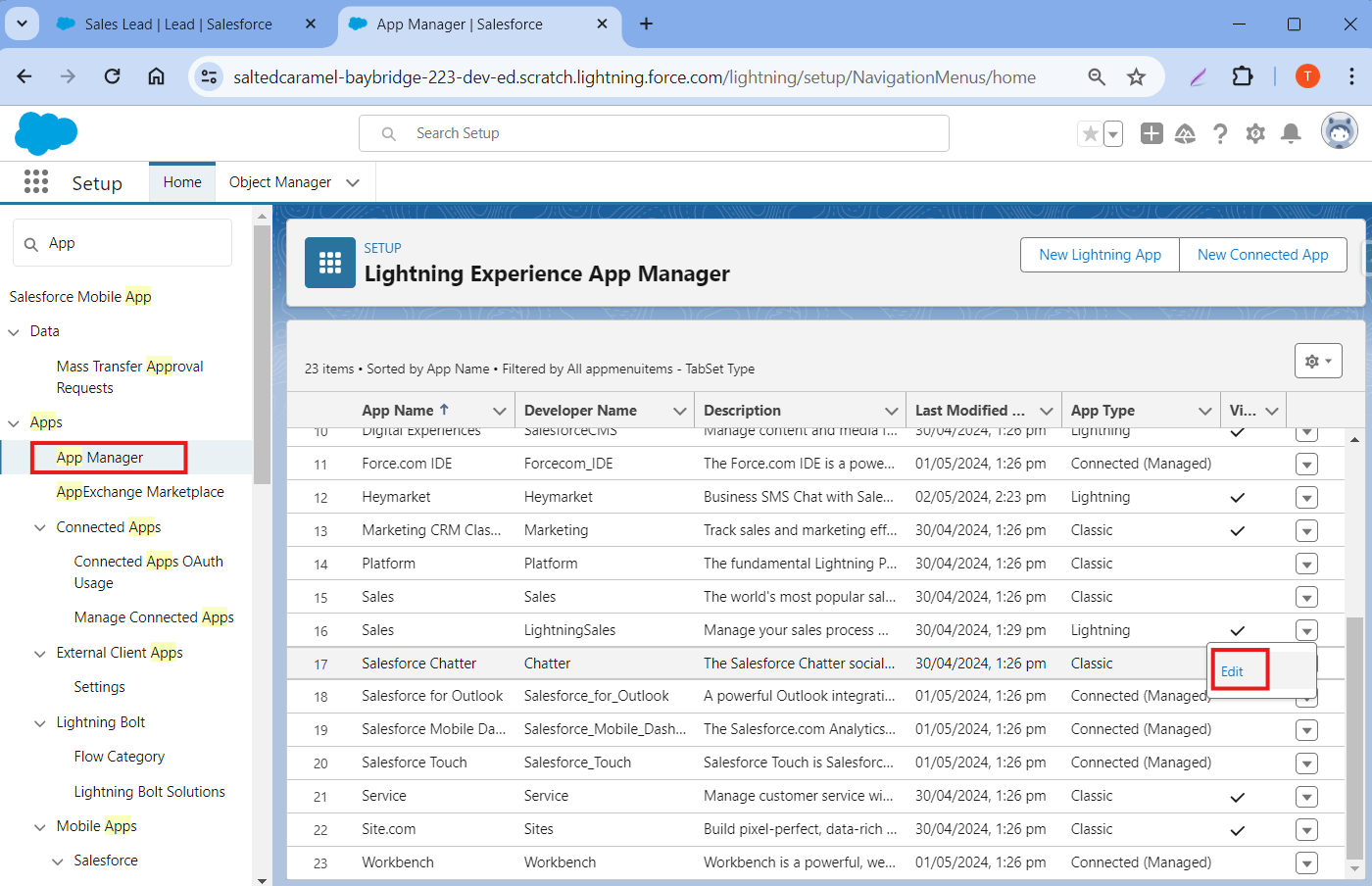Switch to Sales Lead browser tab
Viewport: 1372px width, 886px height.
click(x=178, y=24)
